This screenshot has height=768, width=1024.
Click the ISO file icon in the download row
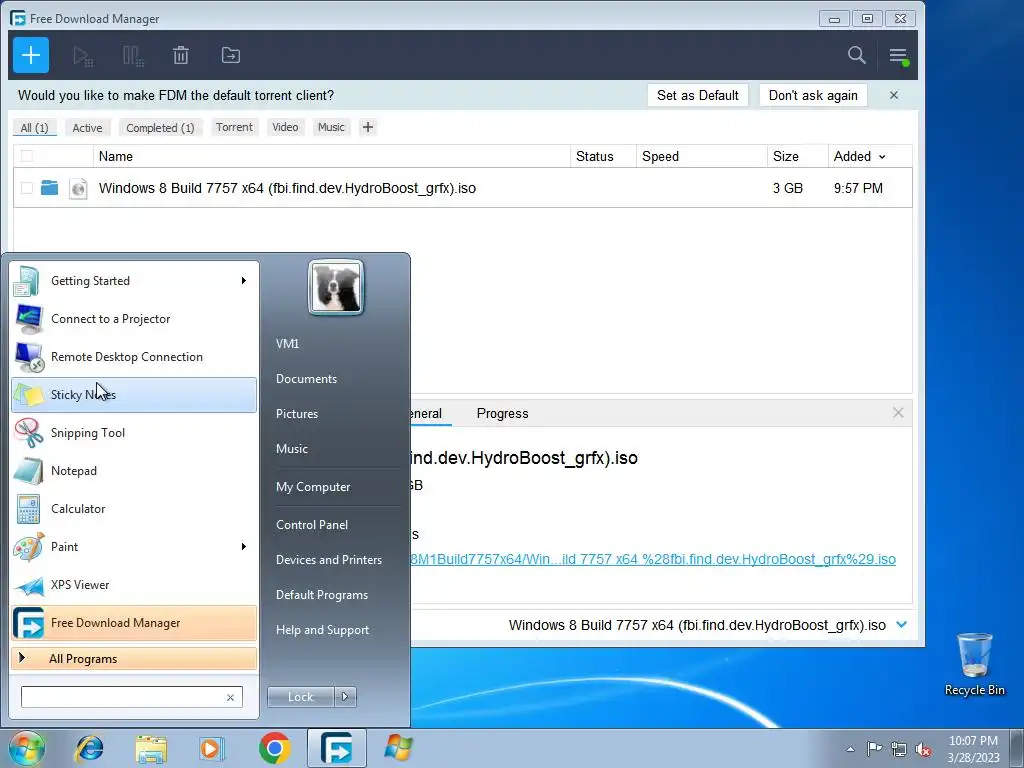pyautogui.click(x=78, y=188)
